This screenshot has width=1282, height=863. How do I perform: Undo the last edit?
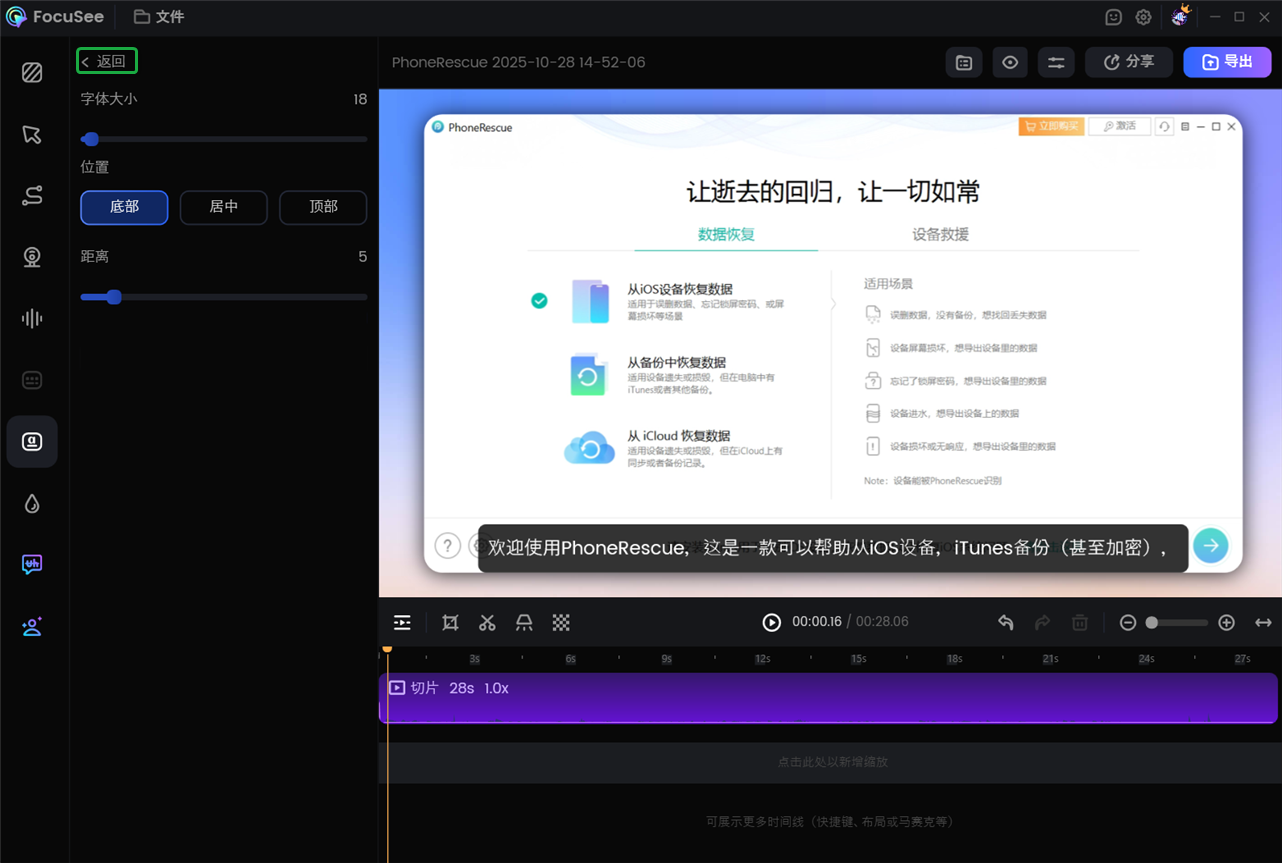tap(1006, 623)
